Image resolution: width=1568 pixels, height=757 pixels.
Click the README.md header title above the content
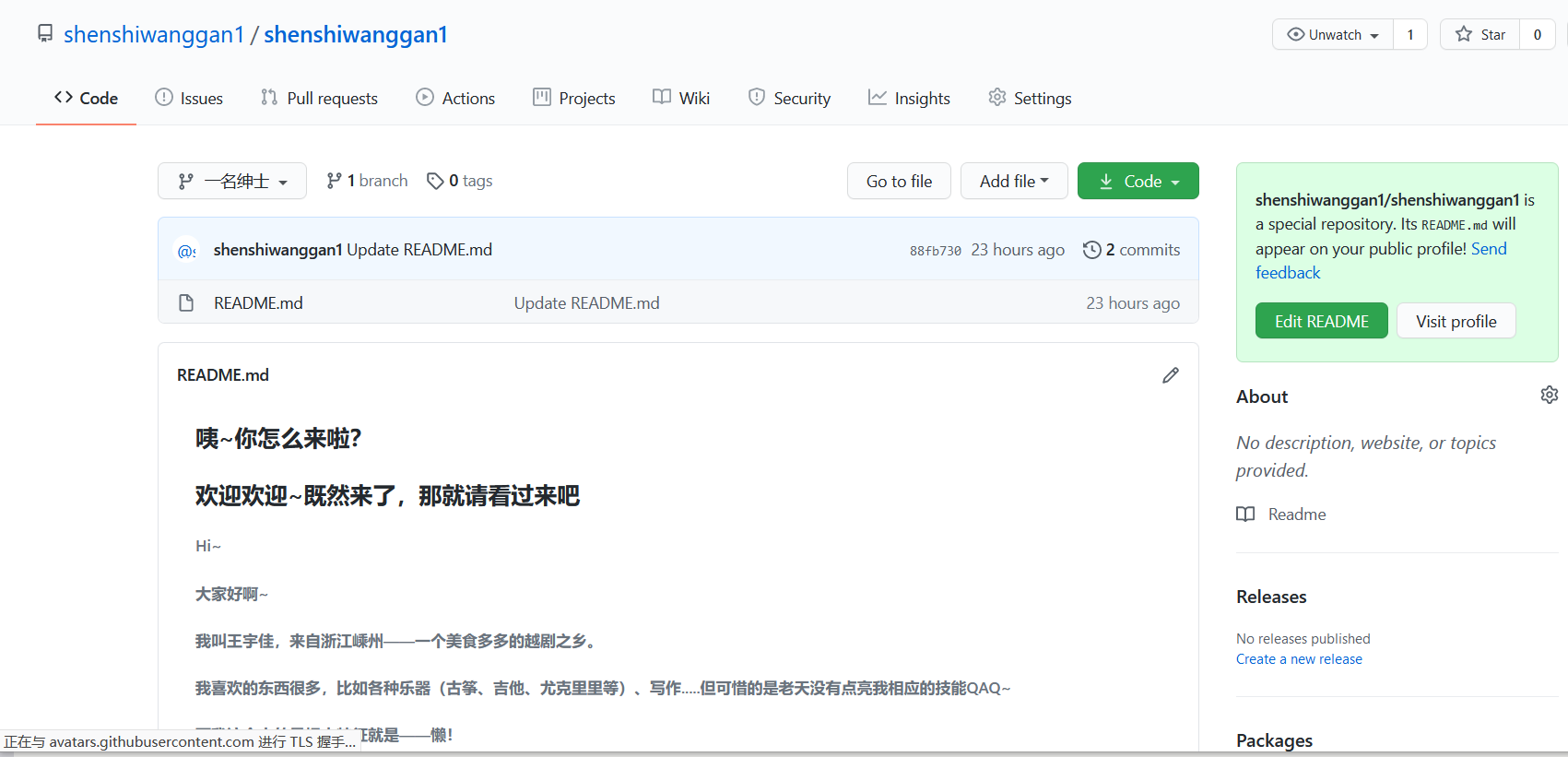223,375
